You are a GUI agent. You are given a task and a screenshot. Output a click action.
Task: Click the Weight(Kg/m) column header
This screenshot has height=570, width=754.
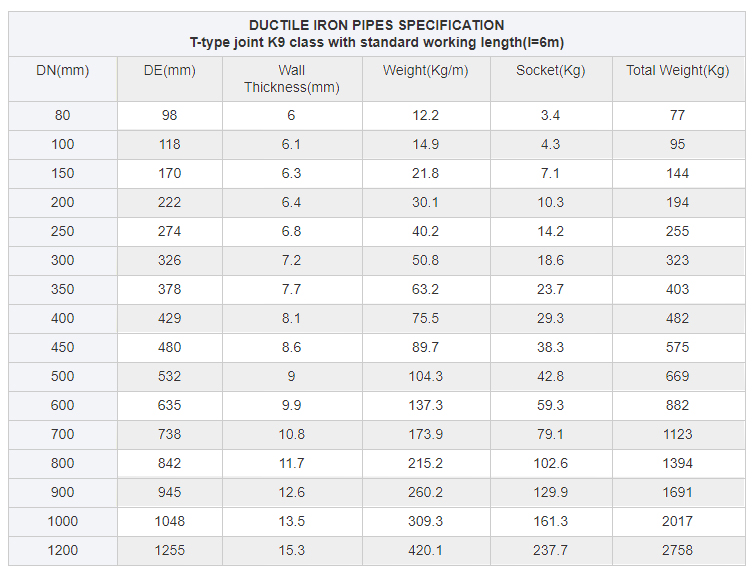425,70
